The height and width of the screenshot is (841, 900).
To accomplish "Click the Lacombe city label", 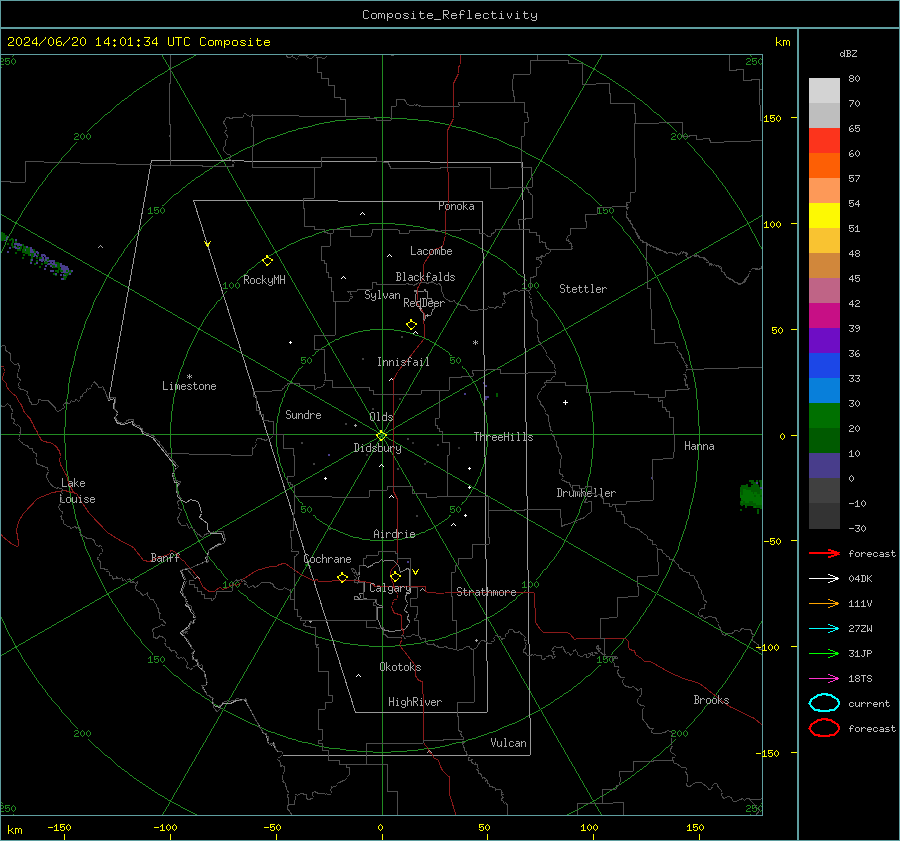I will click(431, 251).
